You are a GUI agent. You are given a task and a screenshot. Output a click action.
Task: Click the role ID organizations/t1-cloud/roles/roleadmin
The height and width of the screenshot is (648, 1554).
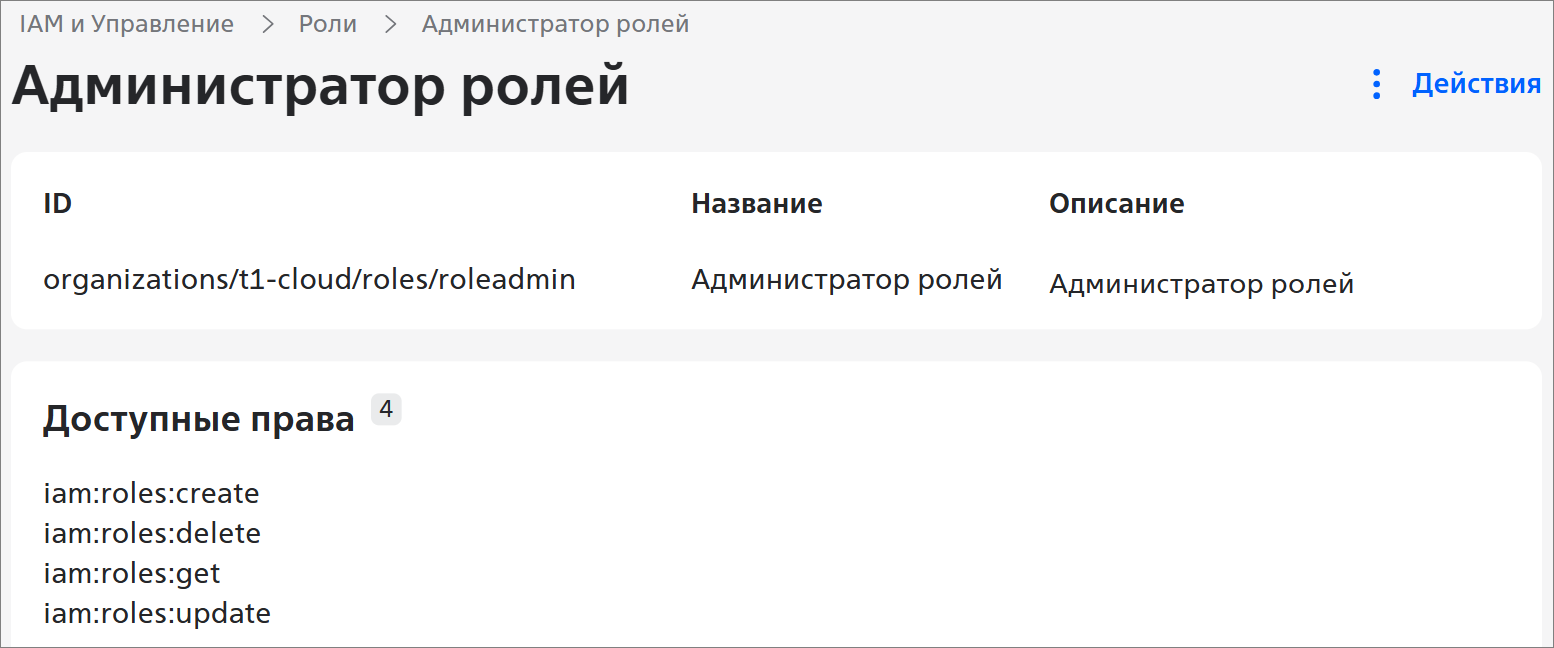point(309,279)
